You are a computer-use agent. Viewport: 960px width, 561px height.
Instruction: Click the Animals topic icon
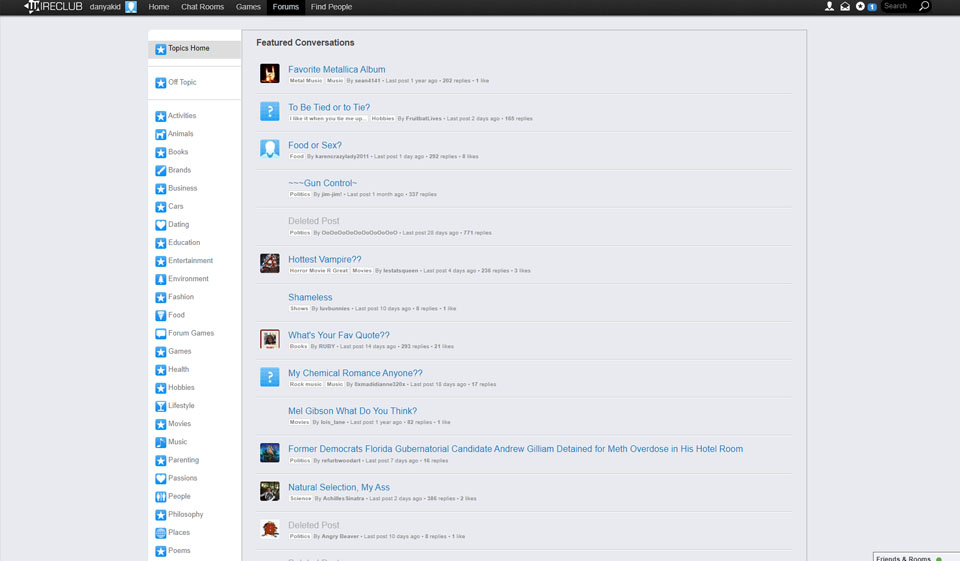coord(160,134)
